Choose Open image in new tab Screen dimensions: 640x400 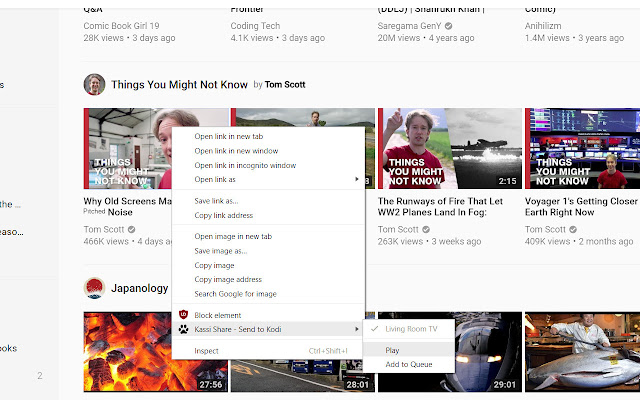268,236
